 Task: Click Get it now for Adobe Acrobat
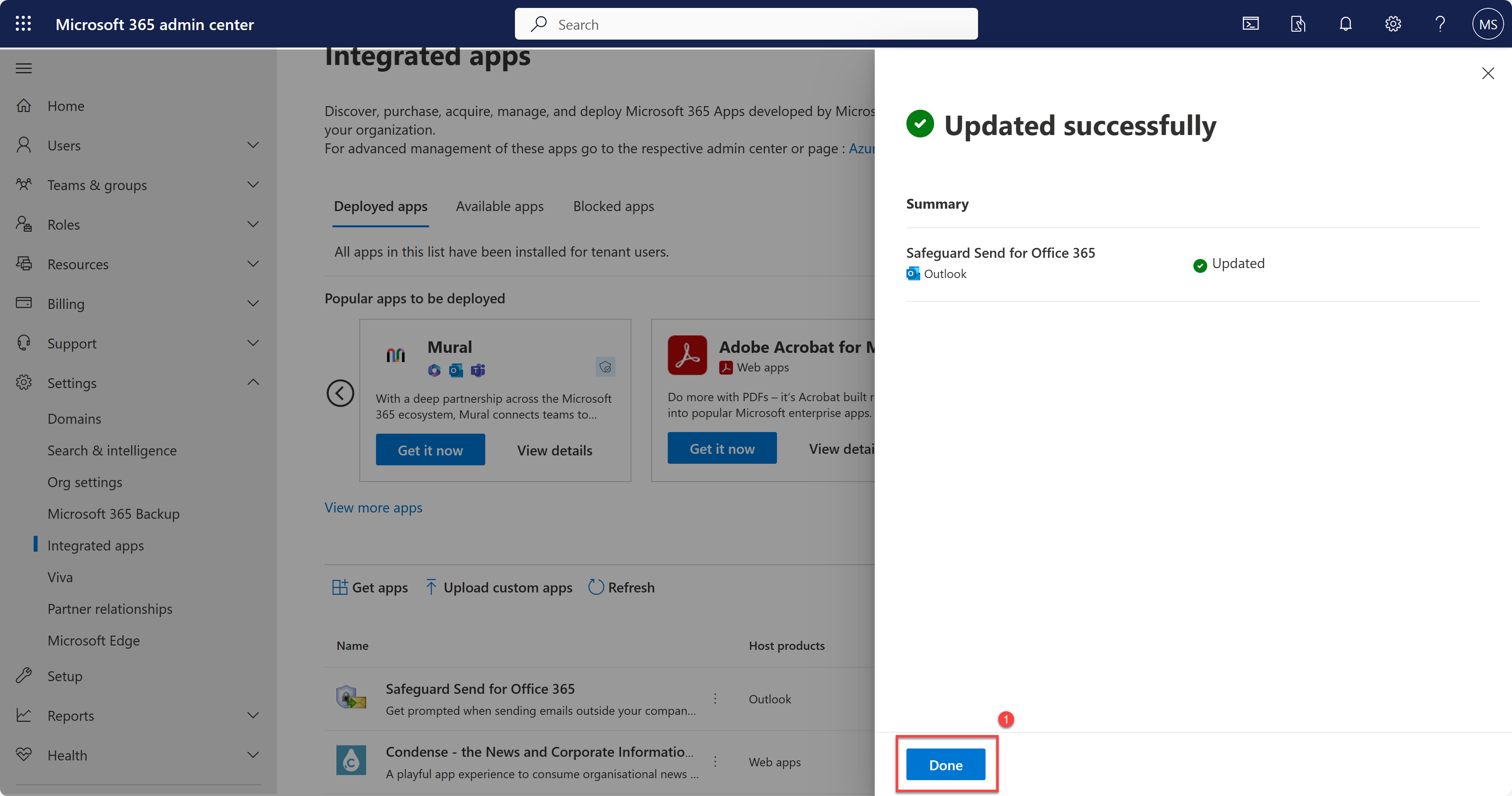[x=722, y=448]
